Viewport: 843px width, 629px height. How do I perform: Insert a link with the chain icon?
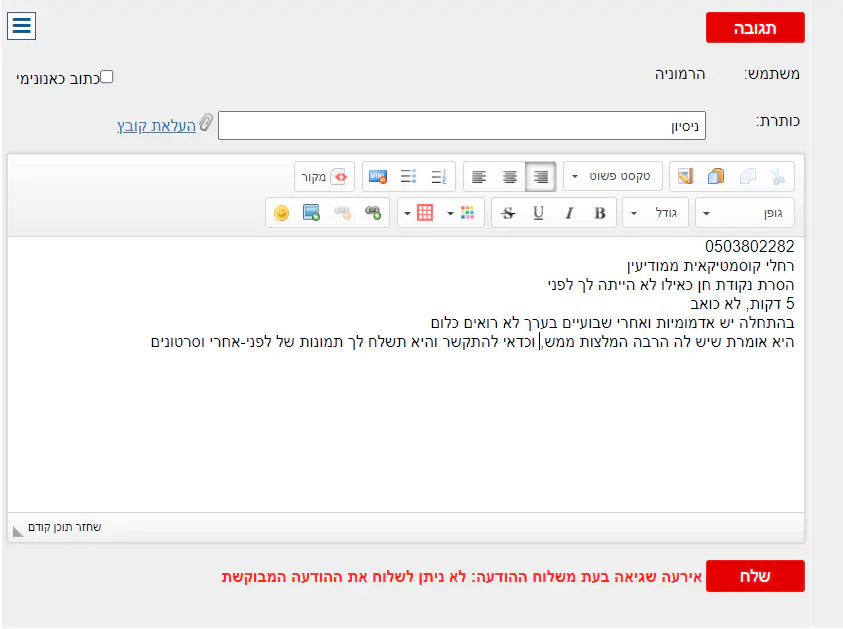tap(373, 213)
